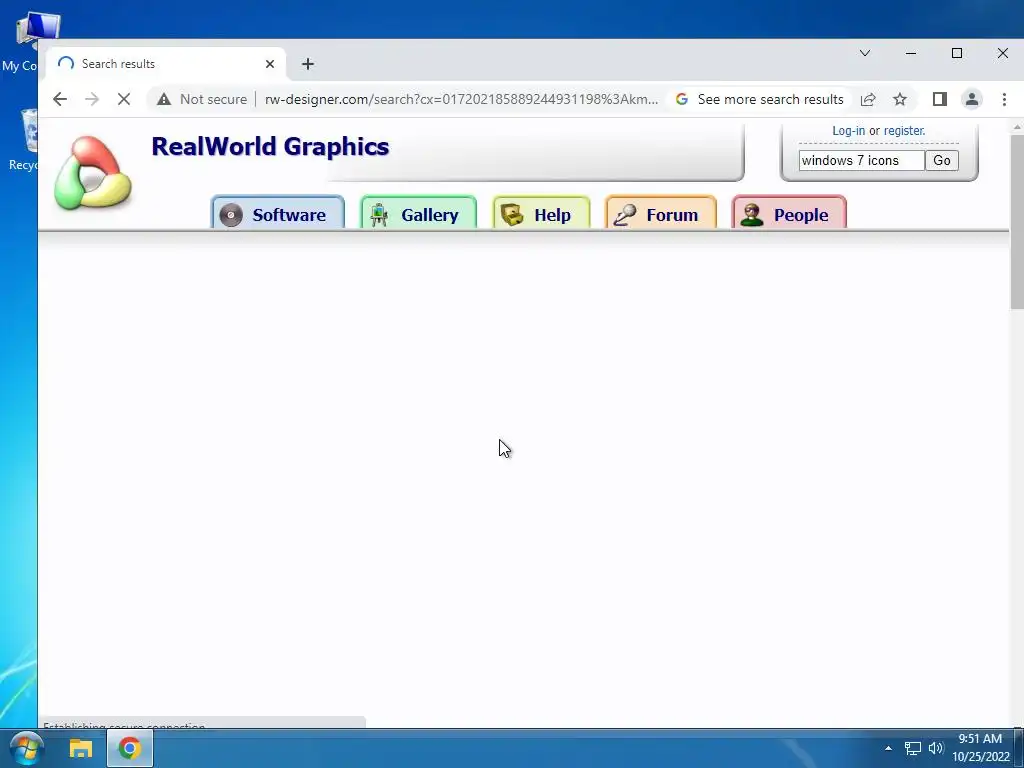Click the register link
The image size is (1024, 768).
904,131
